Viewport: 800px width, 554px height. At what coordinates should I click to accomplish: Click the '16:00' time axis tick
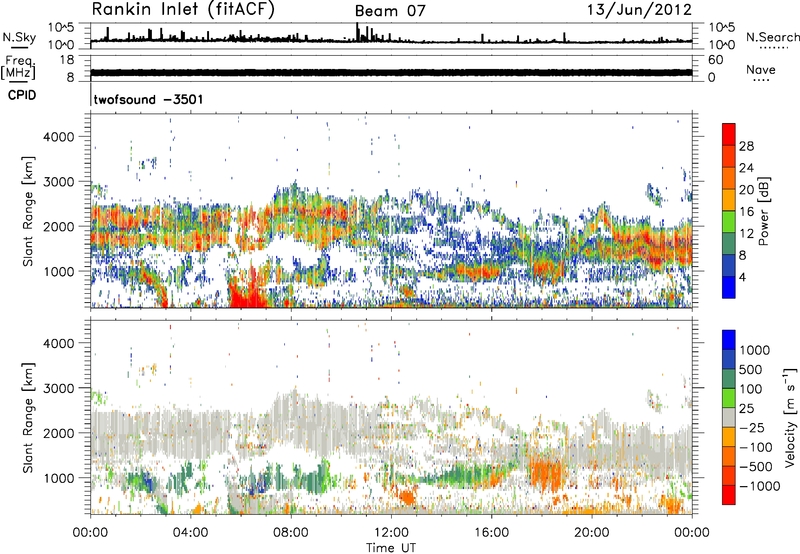pos(491,533)
